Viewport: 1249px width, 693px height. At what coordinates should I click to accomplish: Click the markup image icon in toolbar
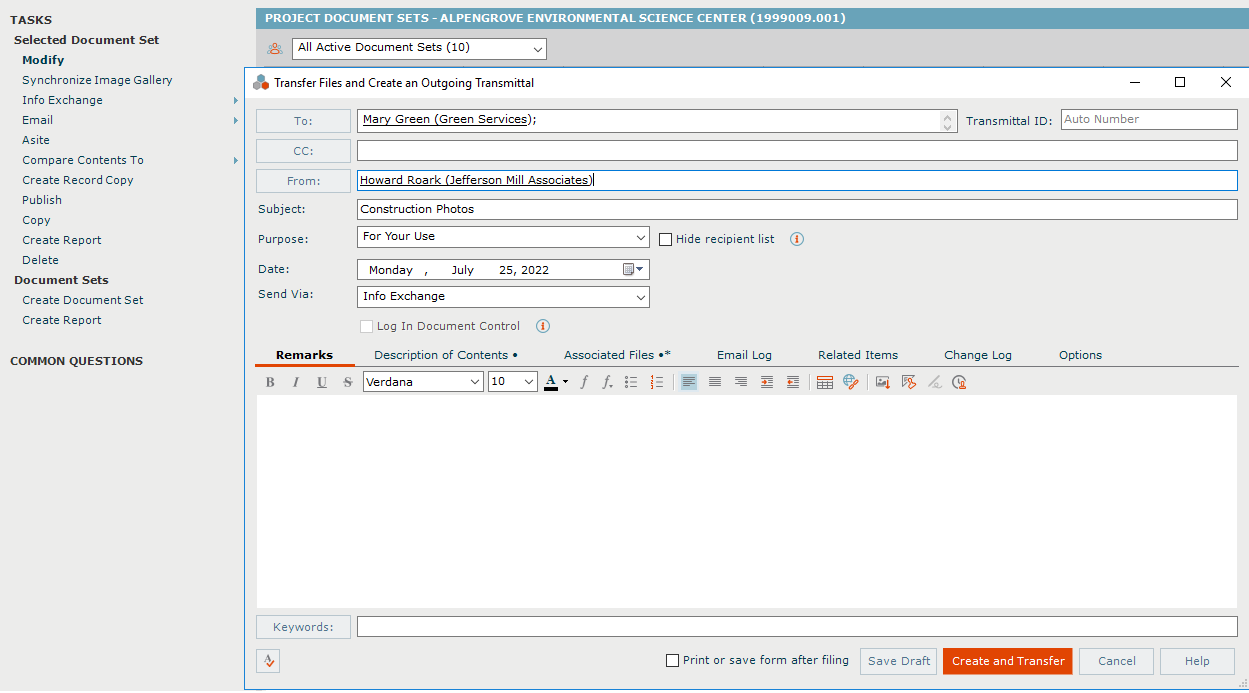tap(909, 382)
